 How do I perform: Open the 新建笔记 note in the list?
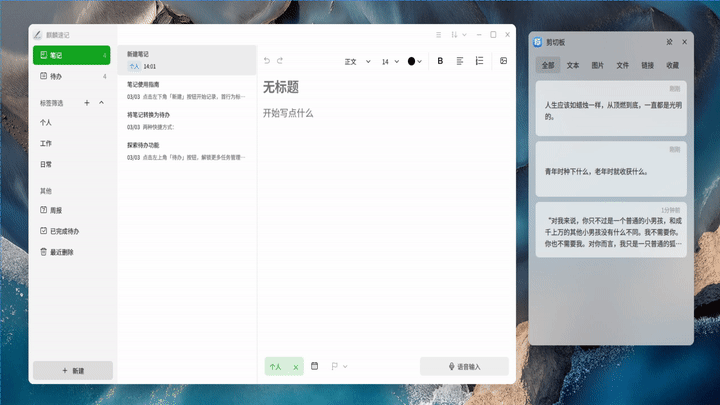click(187, 60)
